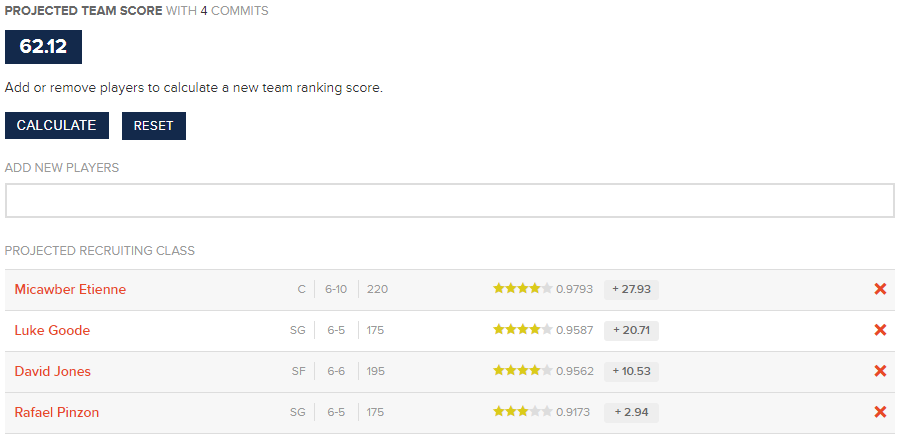Remove Rafael Pinzon with the red X
This screenshot has width=900, height=439.
click(x=880, y=412)
